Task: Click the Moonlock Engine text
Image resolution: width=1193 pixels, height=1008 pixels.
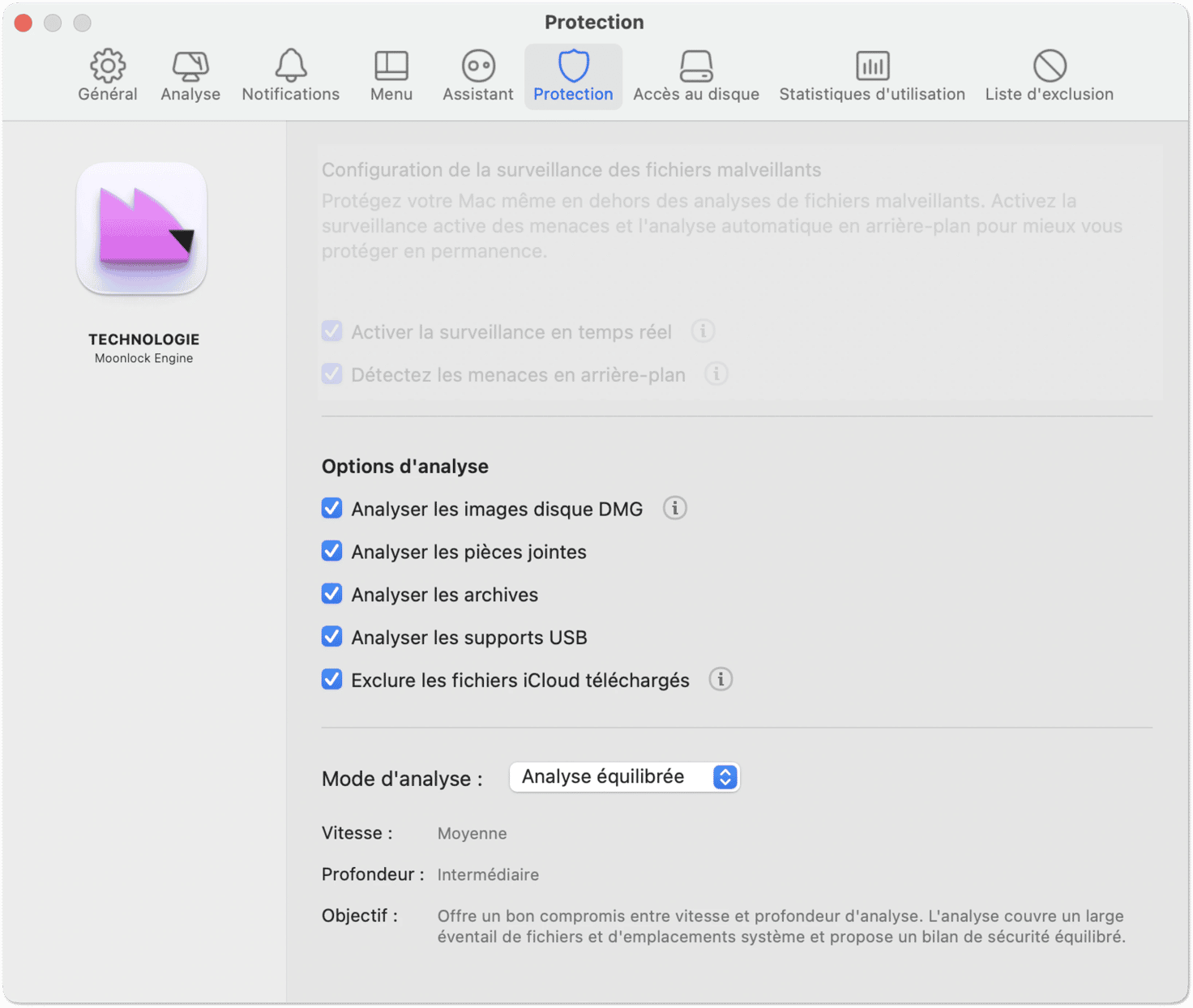Action: point(143,358)
